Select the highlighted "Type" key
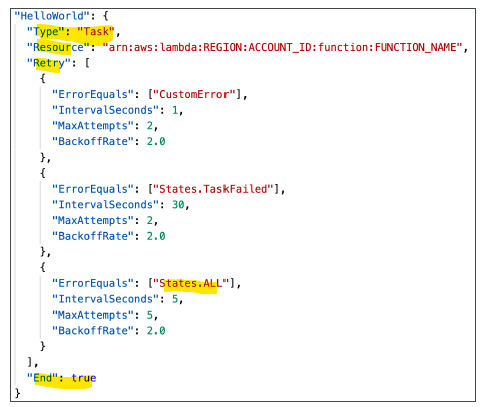The image size is (489, 407). click(x=46, y=31)
